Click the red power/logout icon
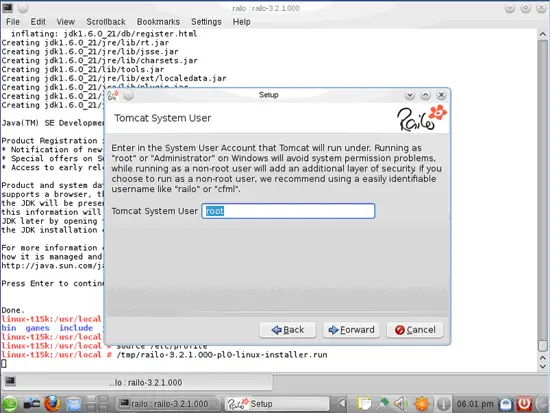The width and height of the screenshot is (550, 413). click(x=524, y=404)
